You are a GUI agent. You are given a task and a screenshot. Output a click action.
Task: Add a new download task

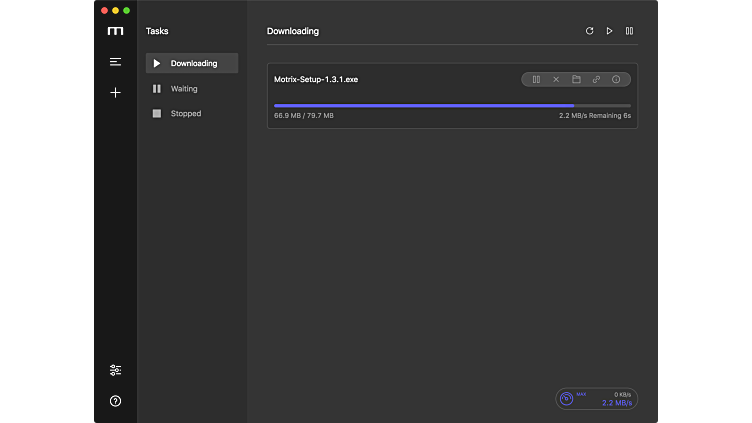click(115, 93)
